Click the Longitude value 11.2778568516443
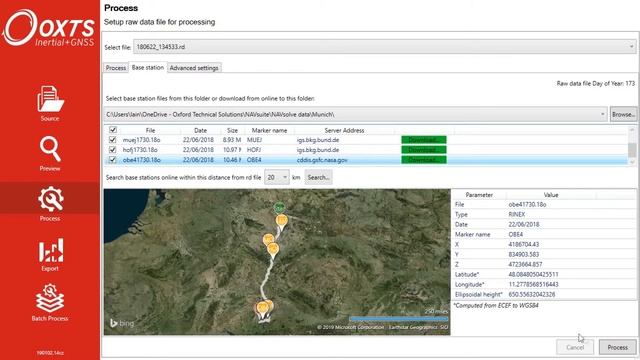 pos(533,284)
